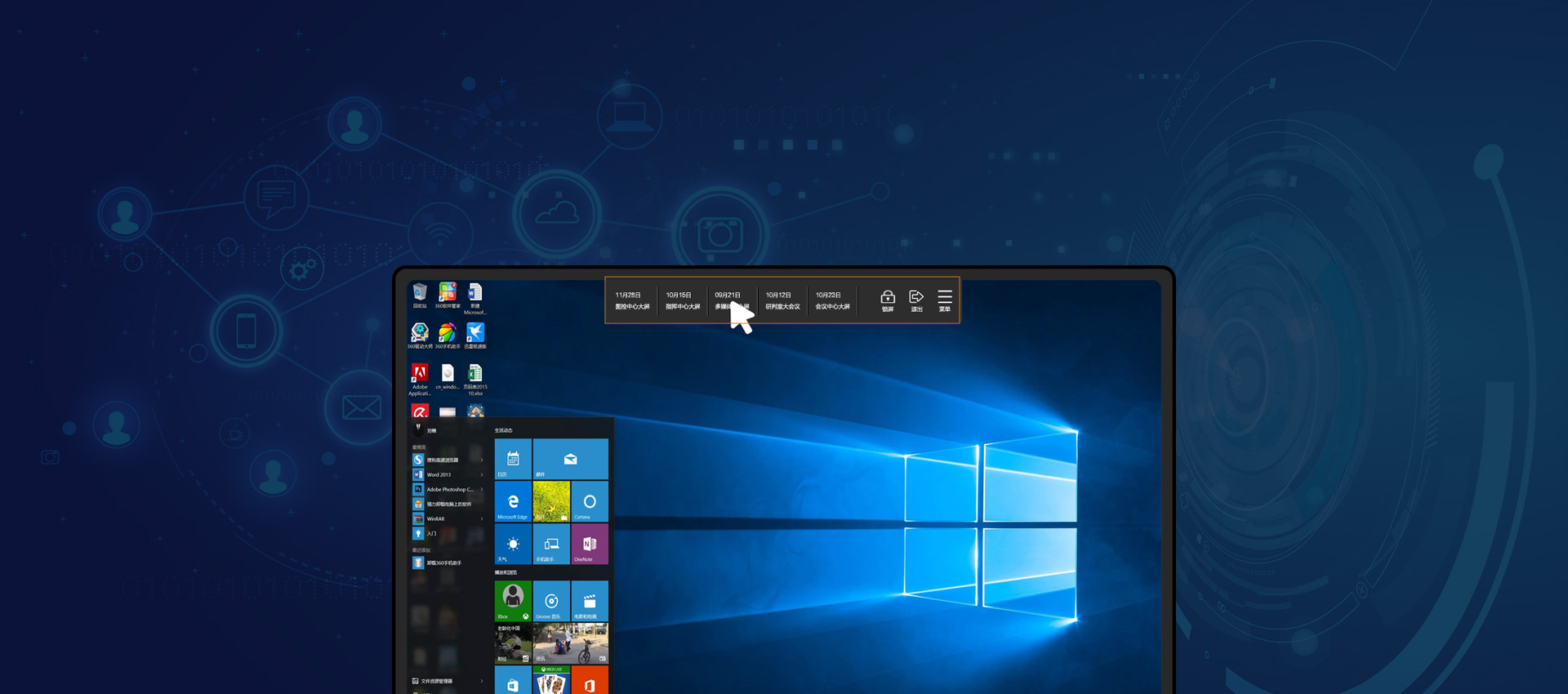Select the 09月21日 entry in the top bar
This screenshot has width=1568, height=694.
tap(732, 300)
